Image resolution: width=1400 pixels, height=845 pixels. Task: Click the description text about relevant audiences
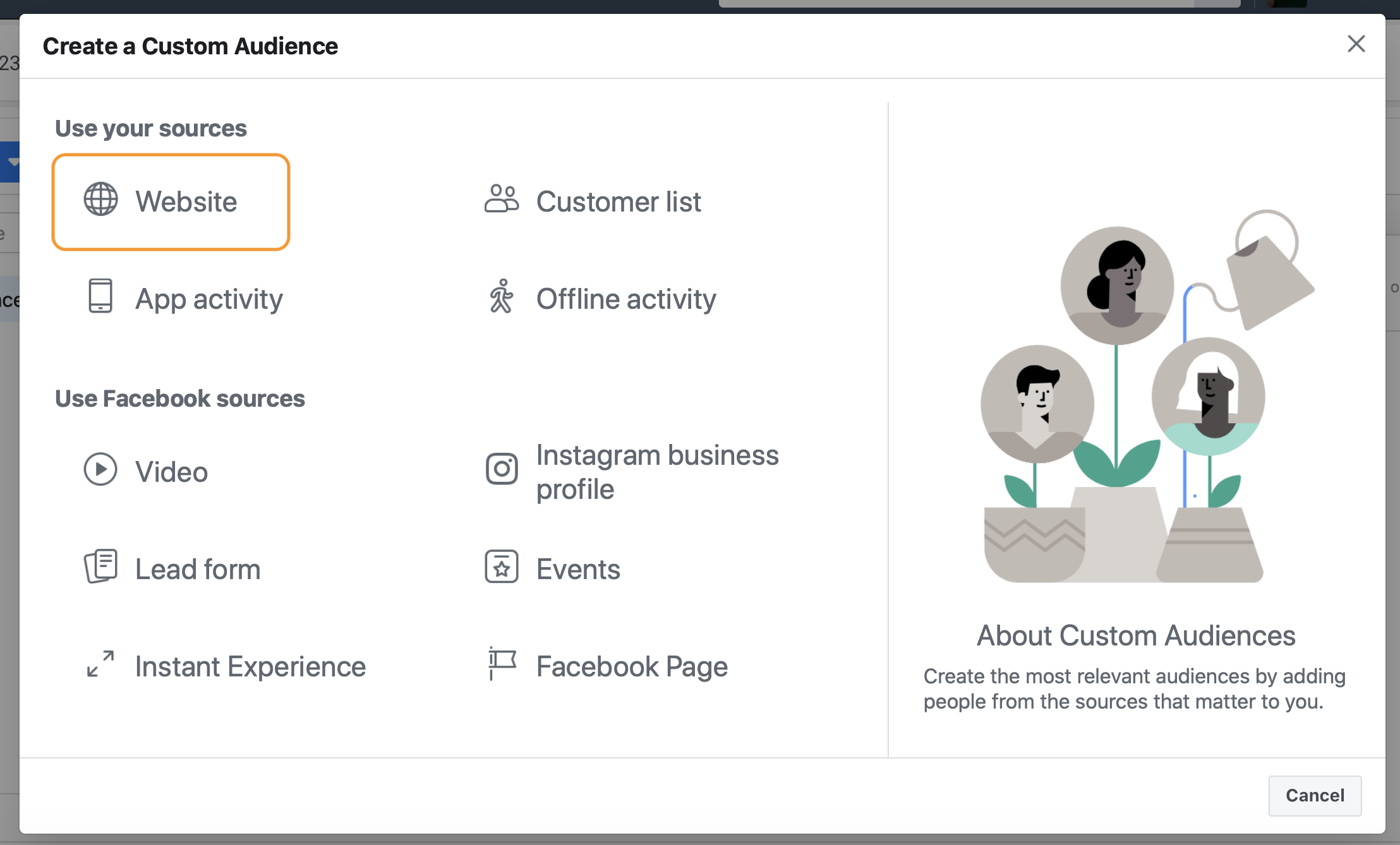pos(1135,689)
